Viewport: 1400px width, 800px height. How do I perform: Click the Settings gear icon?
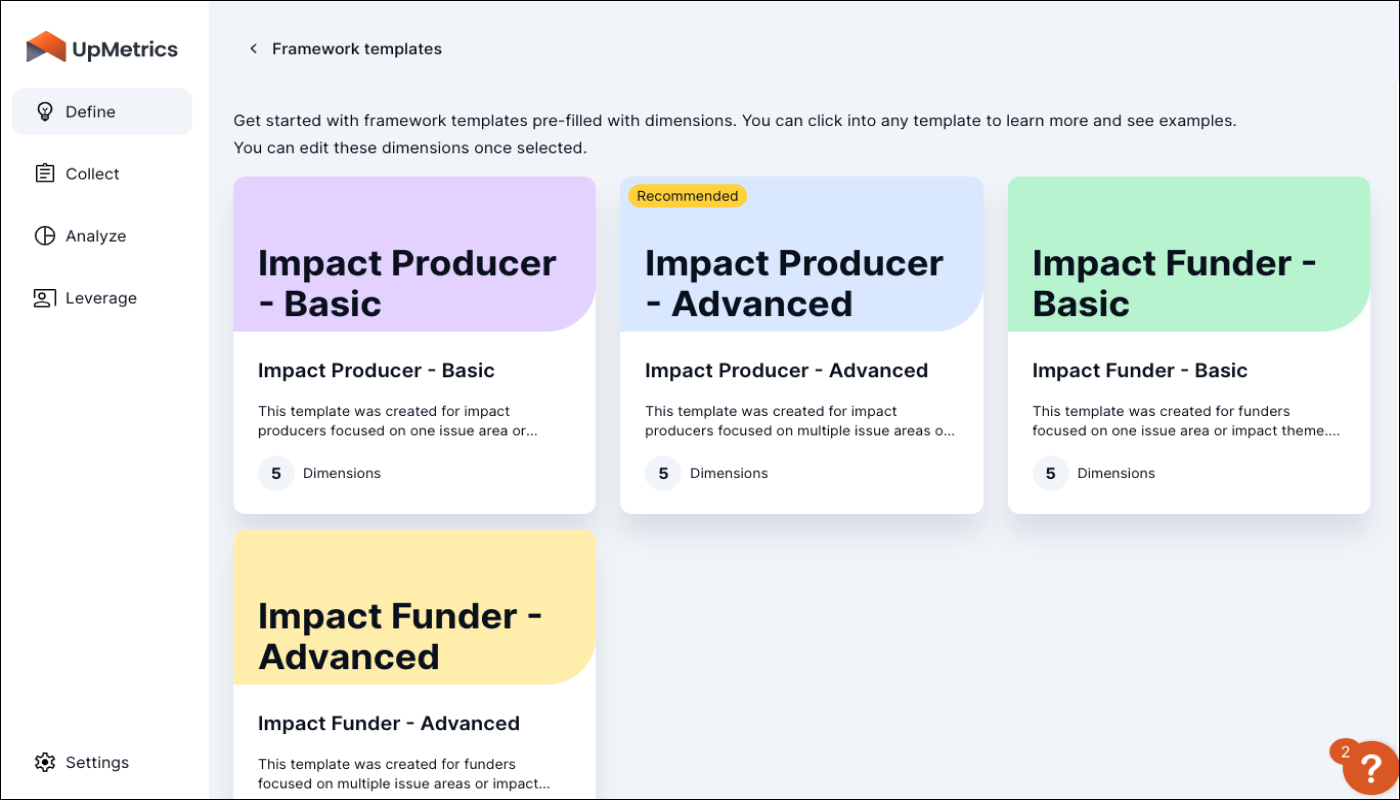pyautogui.click(x=44, y=762)
